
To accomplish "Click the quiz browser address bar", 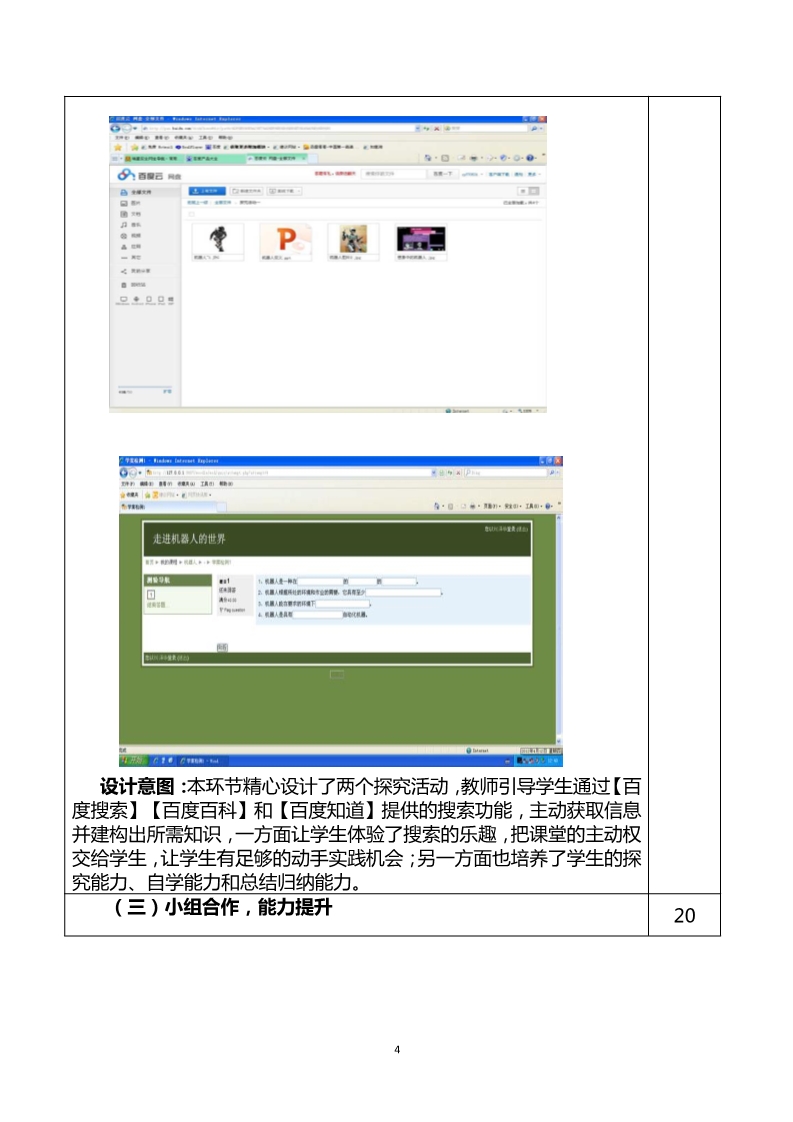I will pos(290,473).
